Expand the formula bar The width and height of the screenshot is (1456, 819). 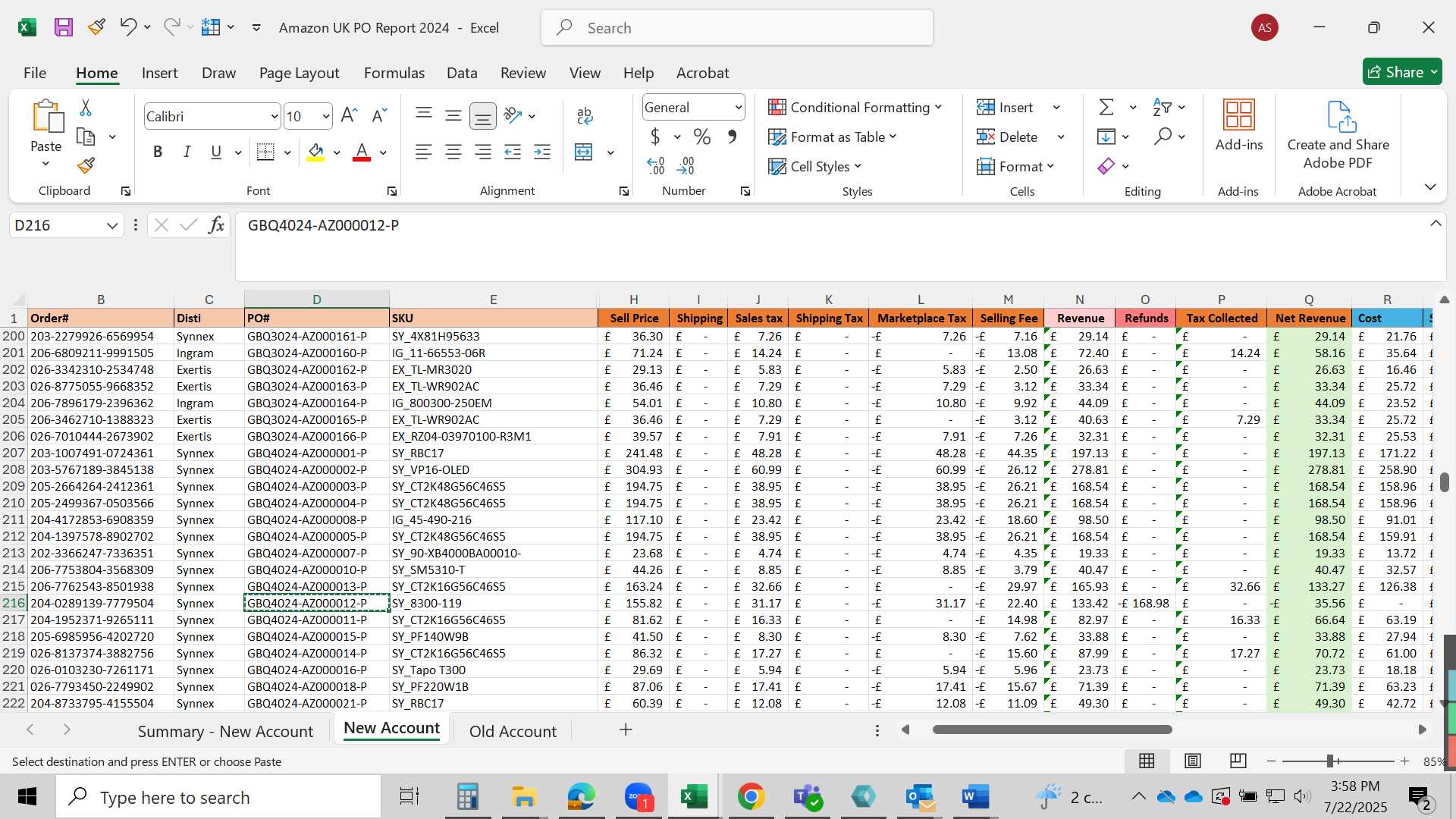coord(1436,223)
